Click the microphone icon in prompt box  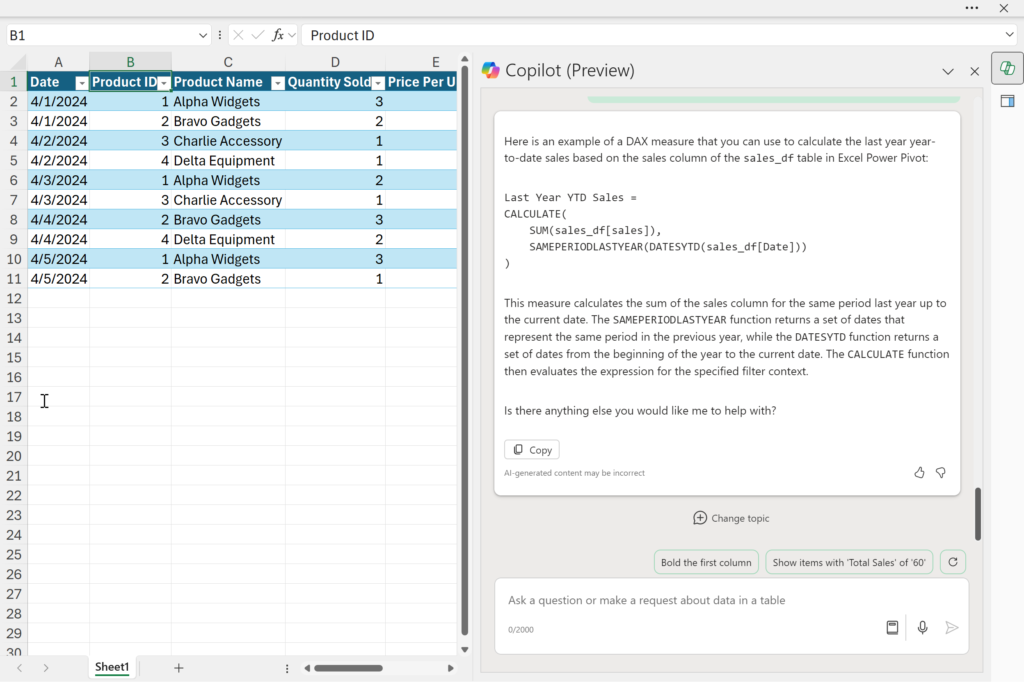(x=922, y=627)
